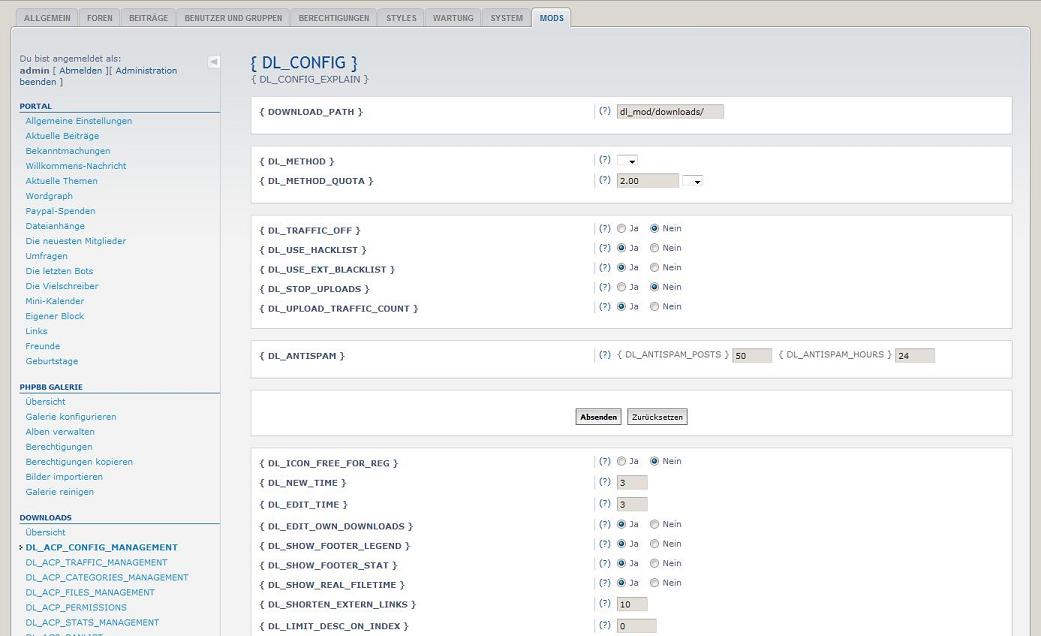This screenshot has height=636, width=1041.
Task: Collapse the sidebar with the arrow icon
Action: click(x=214, y=62)
